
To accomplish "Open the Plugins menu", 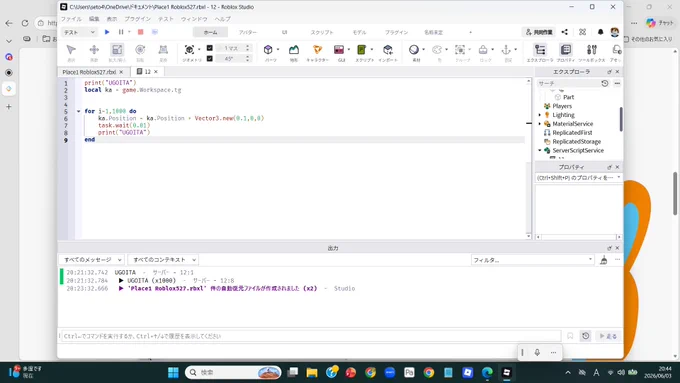I will tap(137, 19).
